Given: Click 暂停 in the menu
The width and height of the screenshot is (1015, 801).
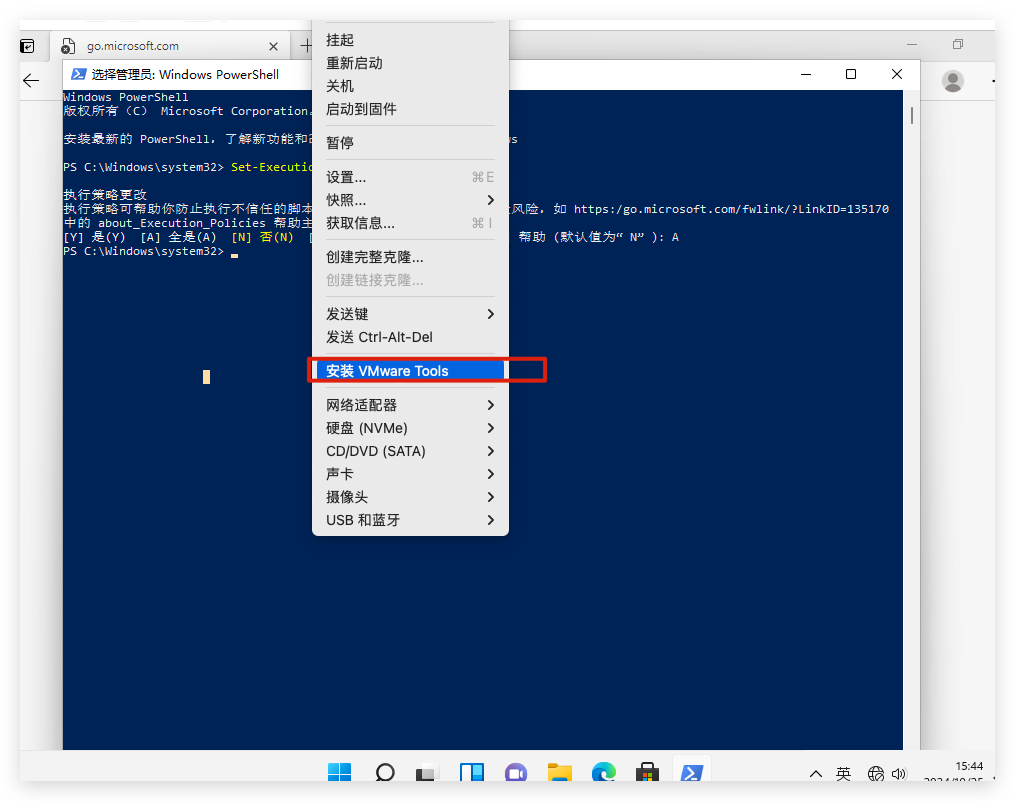Looking at the screenshot, I should coord(410,142).
